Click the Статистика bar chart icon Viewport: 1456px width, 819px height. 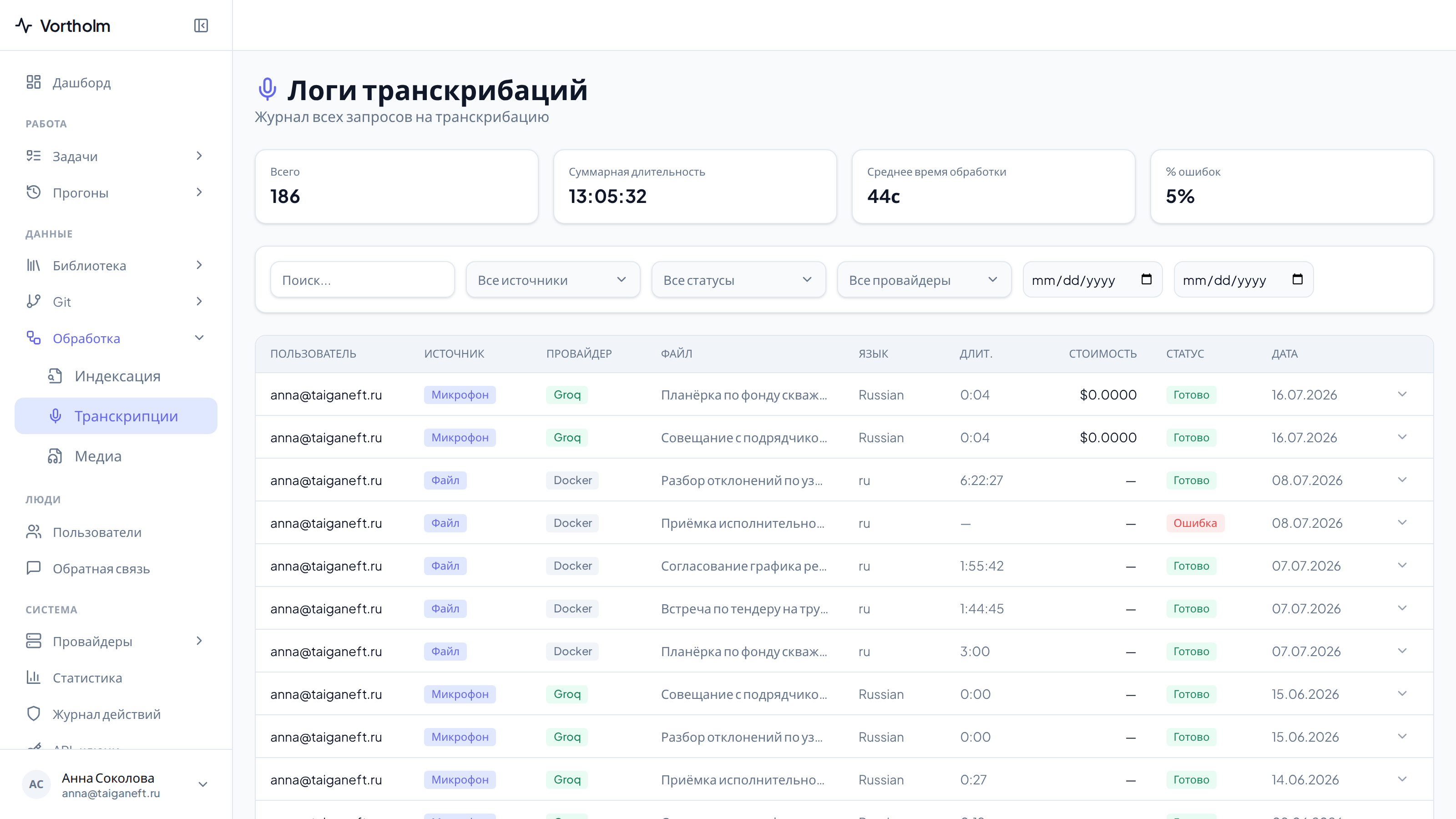coord(33,677)
